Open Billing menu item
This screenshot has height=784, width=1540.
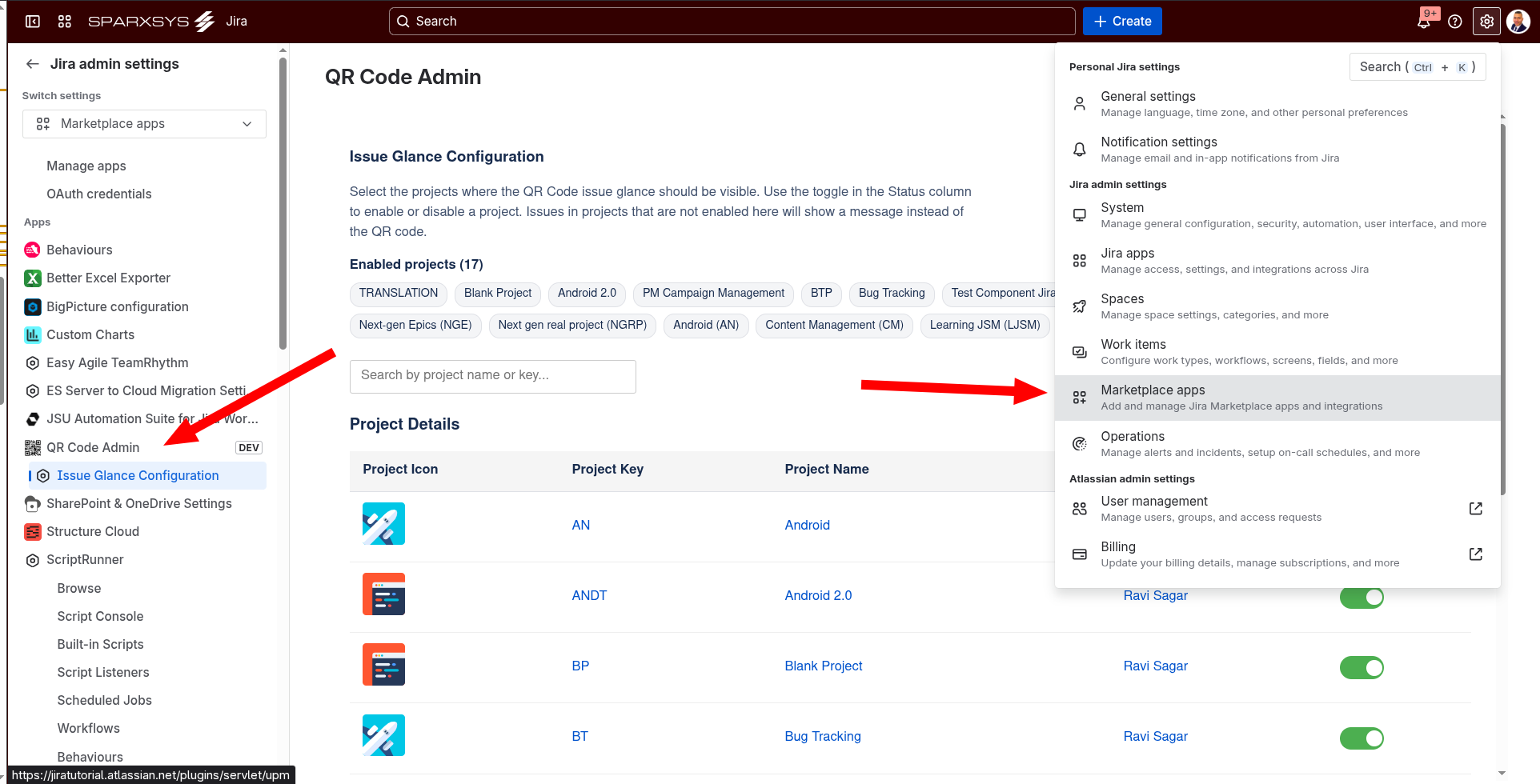(x=1277, y=554)
